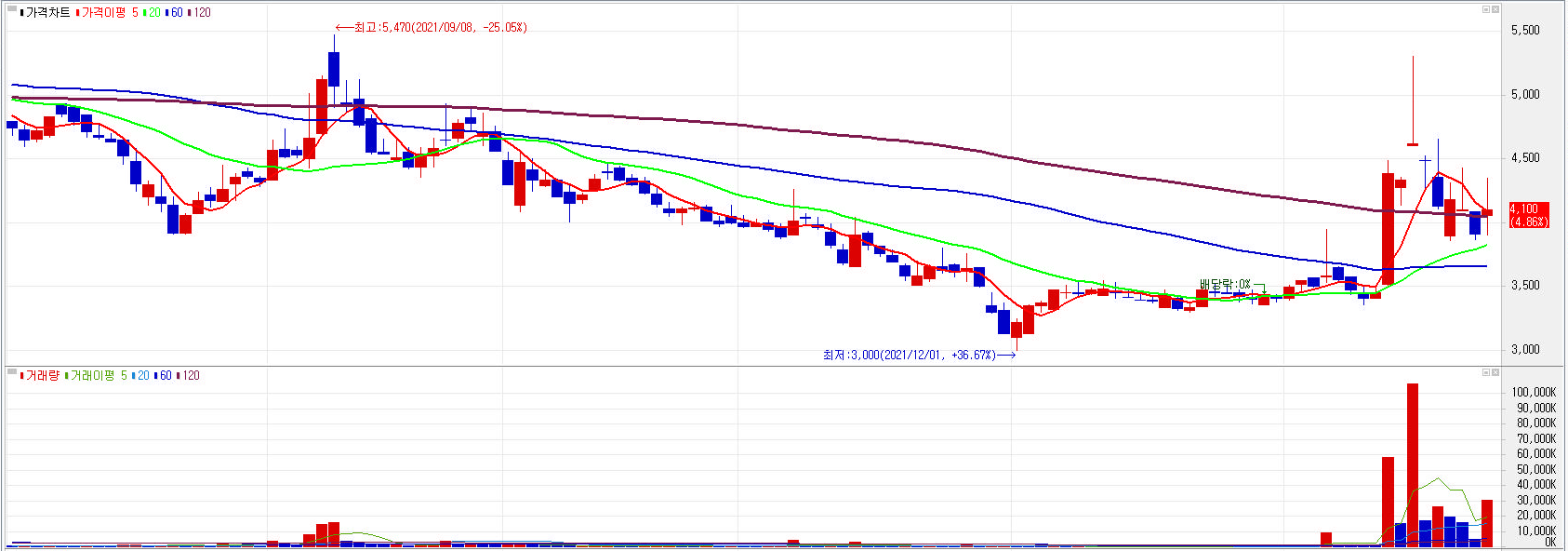
Task: Click the candle at the 5,470 high
Action: pos(334,69)
